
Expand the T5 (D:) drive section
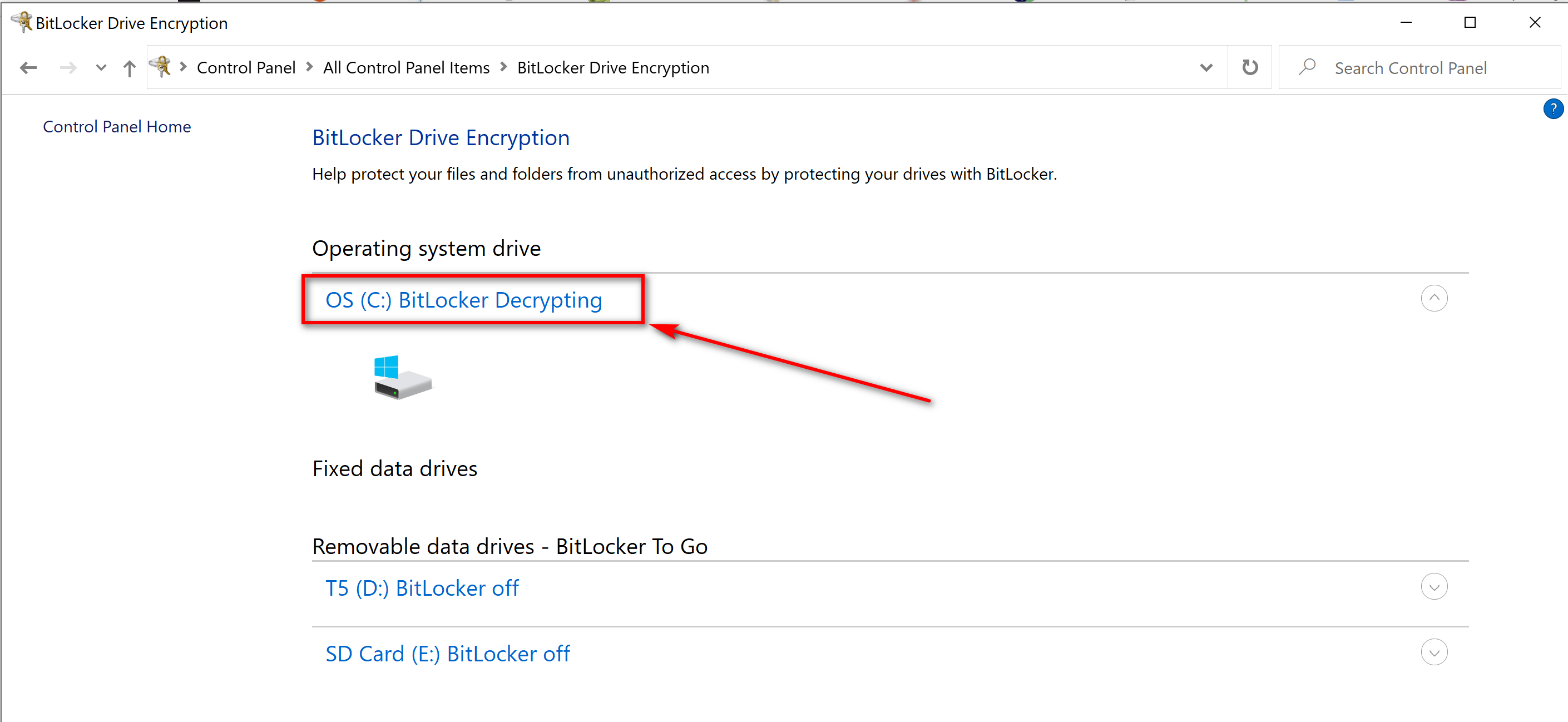tap(1434, 587)
